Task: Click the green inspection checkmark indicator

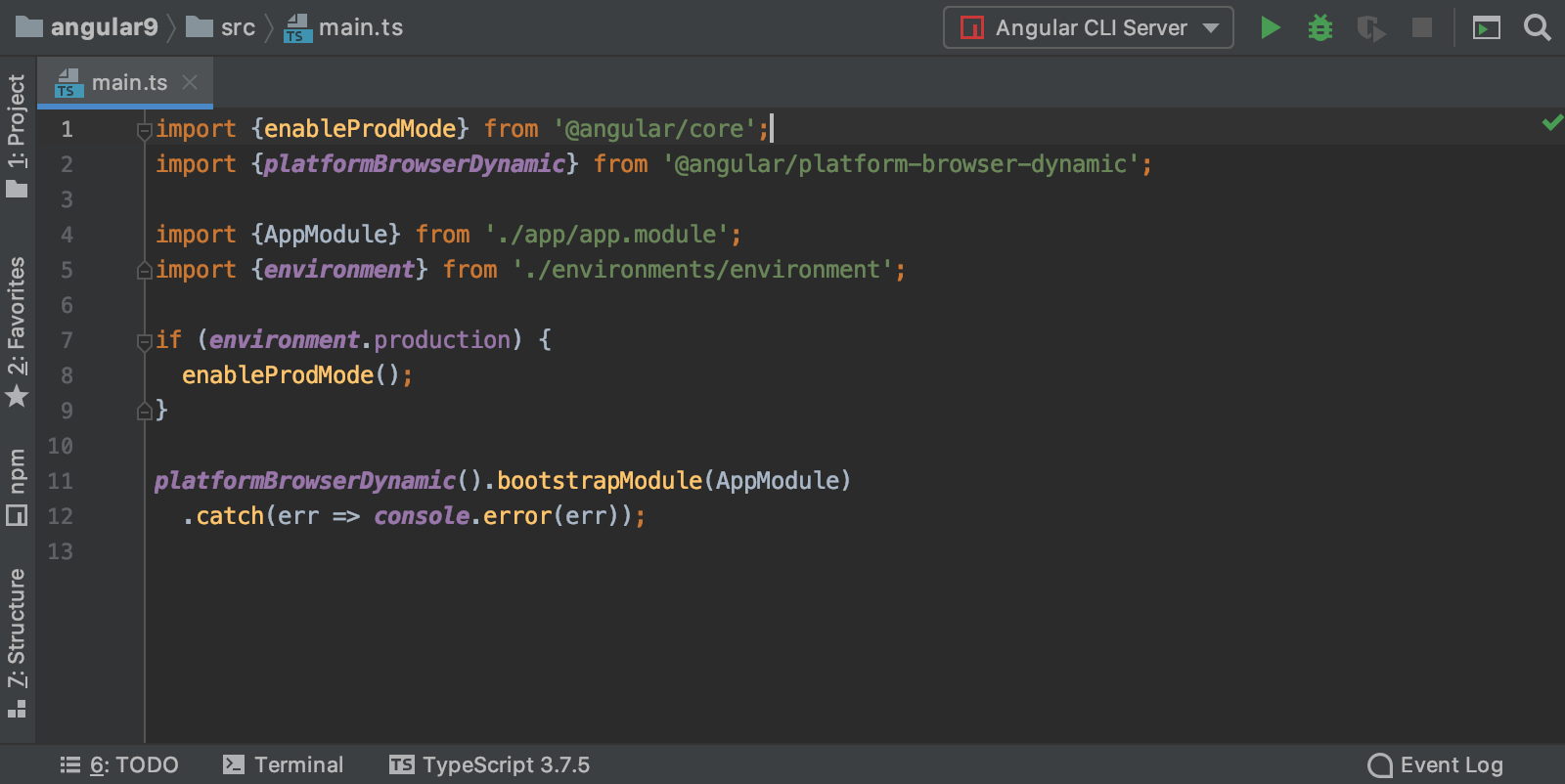Action: click(x=1552, y=122)
